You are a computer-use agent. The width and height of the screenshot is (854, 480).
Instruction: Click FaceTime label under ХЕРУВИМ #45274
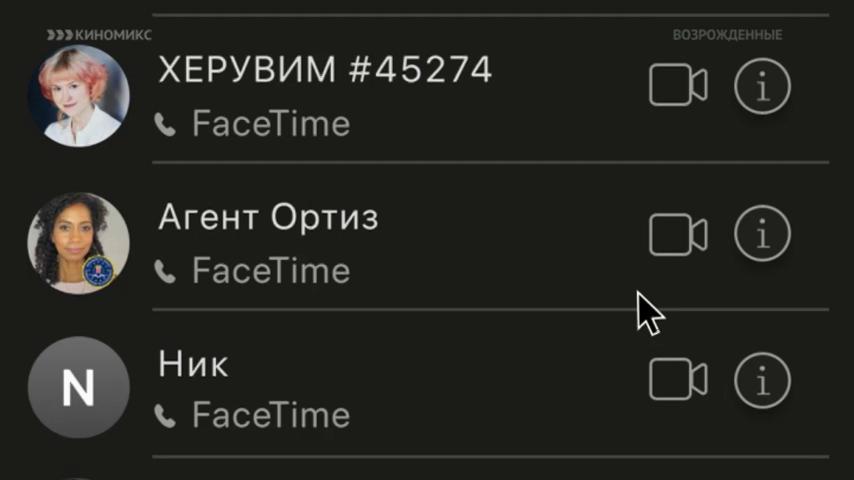tap(270, 125)
